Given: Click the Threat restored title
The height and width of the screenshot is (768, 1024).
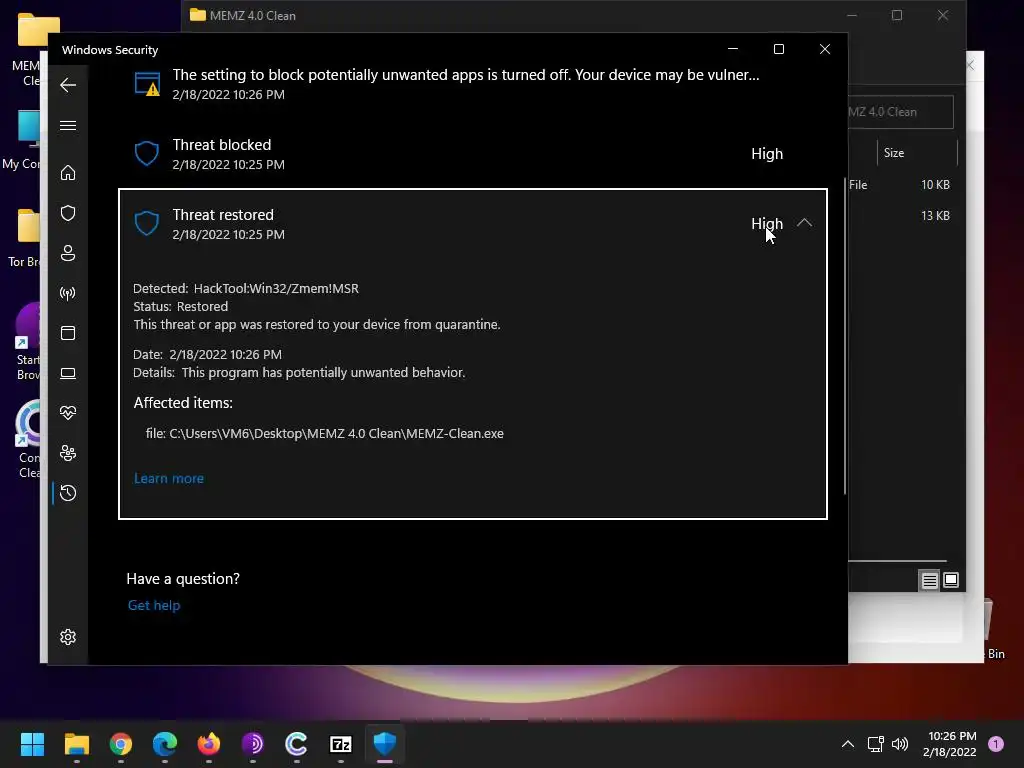Looking at the screenshot, I should [x=223, y=215].
